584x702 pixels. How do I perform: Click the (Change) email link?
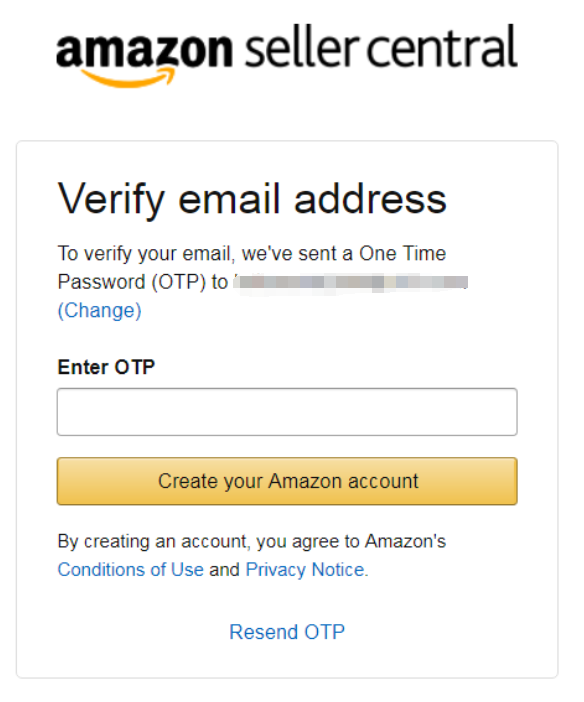(x=99, y=310)
